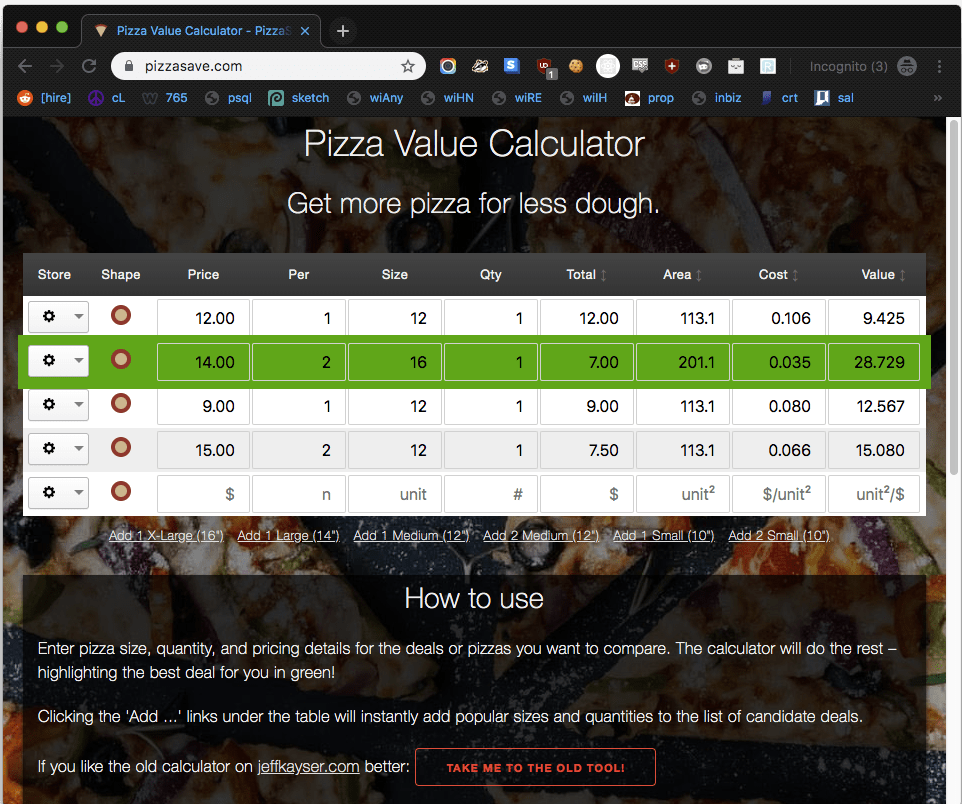The image size is (962, 804).
Task: Sort the table by Cost column
Action: coord(778,275)
